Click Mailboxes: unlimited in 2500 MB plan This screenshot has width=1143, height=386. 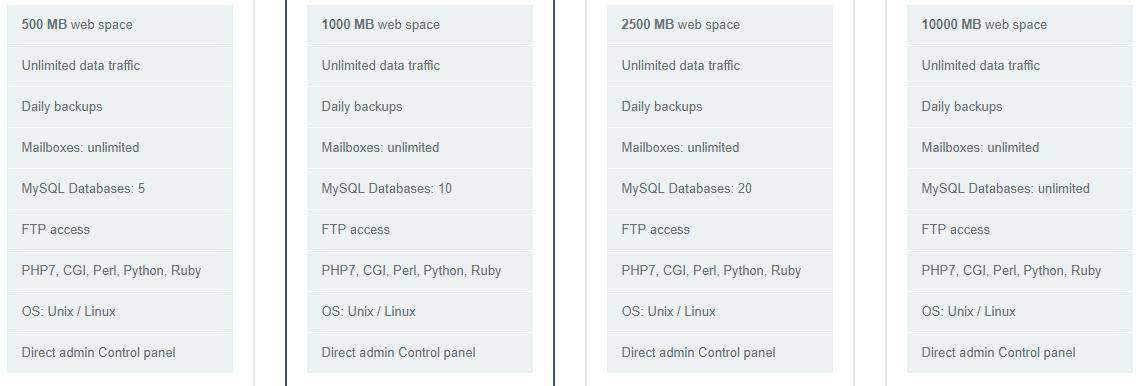click(x=720, y=148)
